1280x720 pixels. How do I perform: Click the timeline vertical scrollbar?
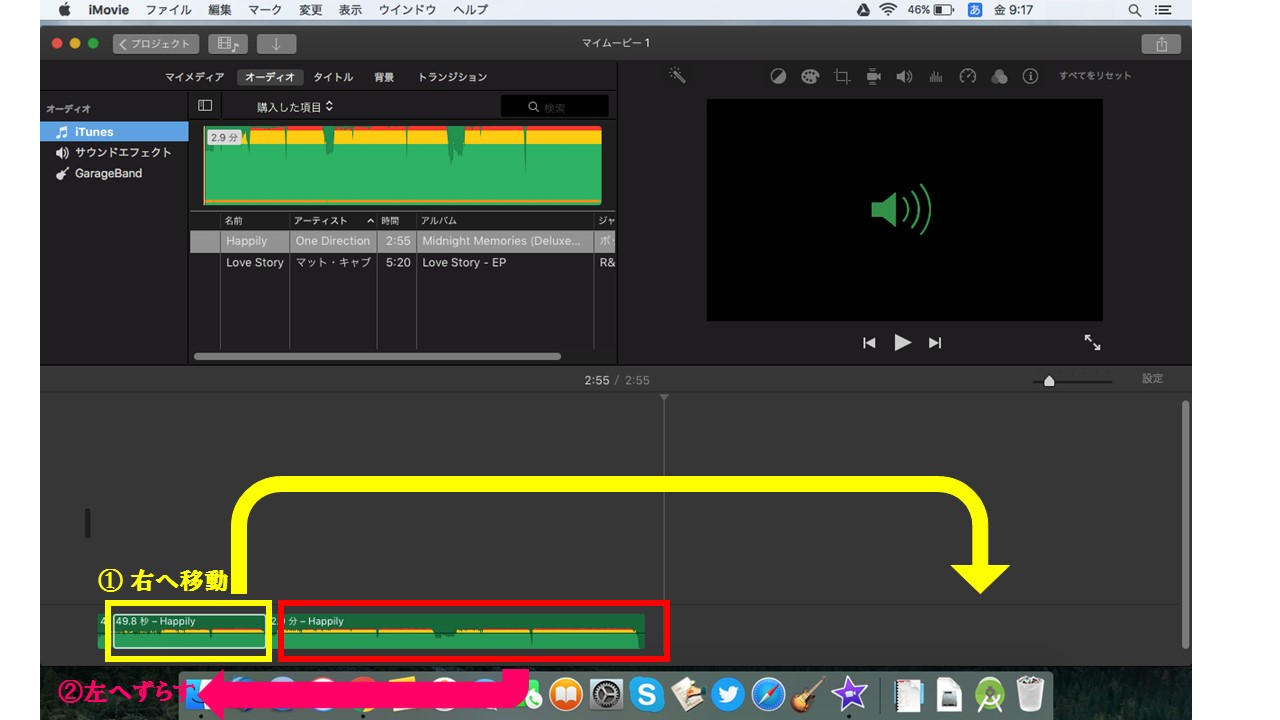pyautogui.click(x=1186, y=523)
